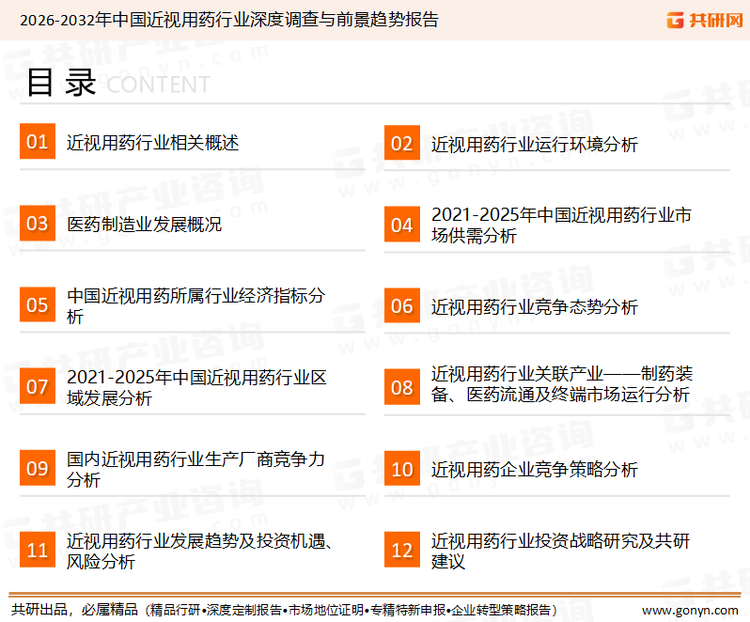This screenshot has width=750, height=622.
Task: Open chapter 近视用药企业竞争策略分析
Action: tap(534, 469)
